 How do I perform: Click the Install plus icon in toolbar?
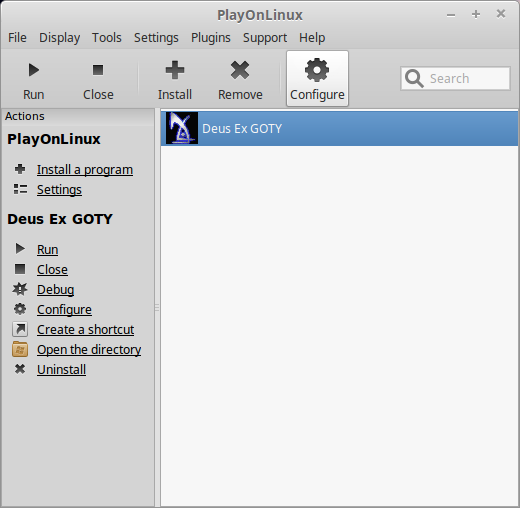pos(175,70)
